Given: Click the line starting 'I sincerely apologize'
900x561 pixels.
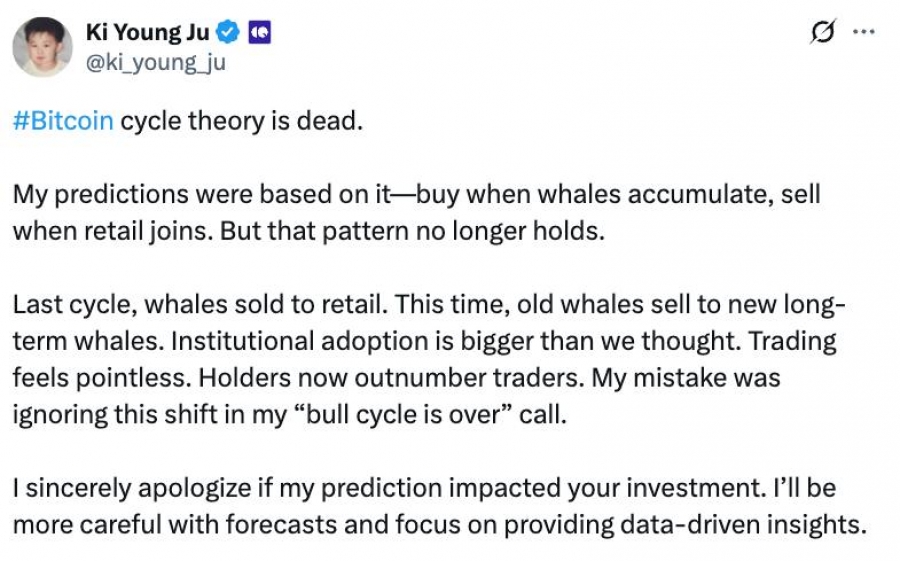Looking at the screenshot, I should click(424, 489).
